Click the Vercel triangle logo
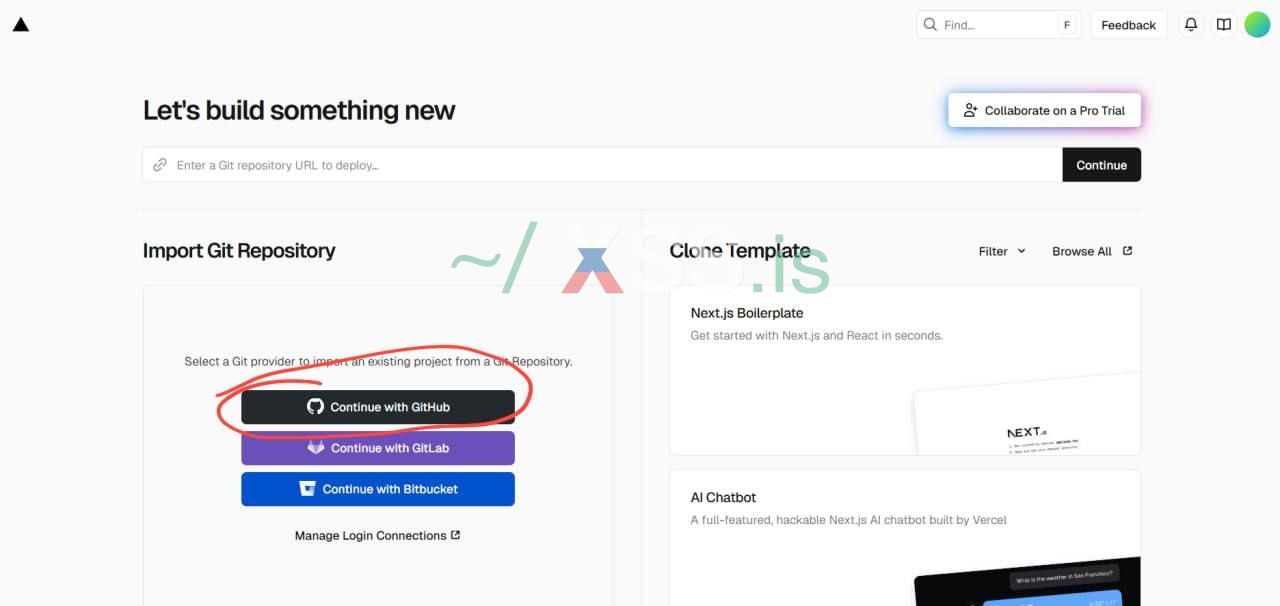The height and width of the screenshot is (606, 1280). coord(21,24)
